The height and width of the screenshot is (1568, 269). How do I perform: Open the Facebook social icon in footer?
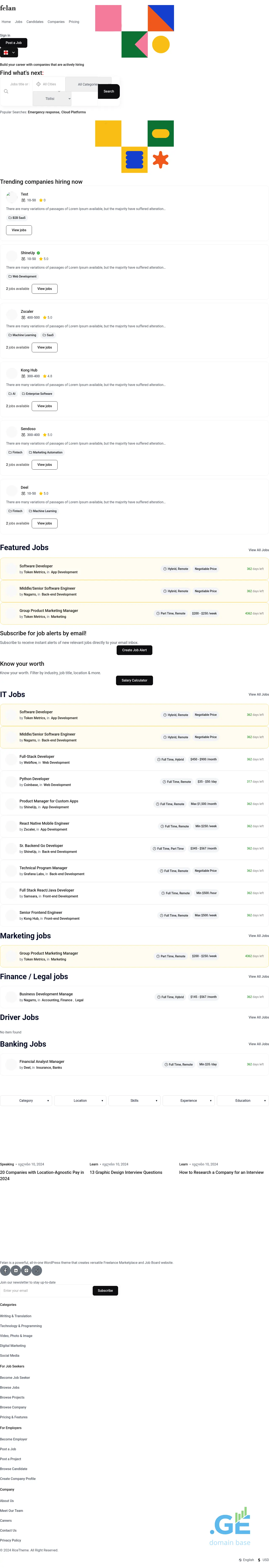(5, 1270)
